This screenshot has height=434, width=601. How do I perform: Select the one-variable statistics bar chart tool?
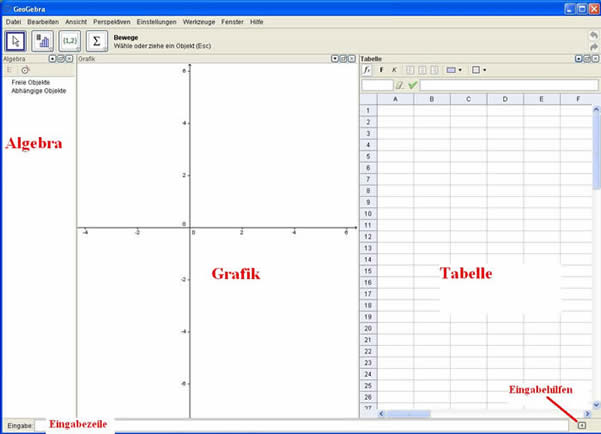click(x=43, y=41)
